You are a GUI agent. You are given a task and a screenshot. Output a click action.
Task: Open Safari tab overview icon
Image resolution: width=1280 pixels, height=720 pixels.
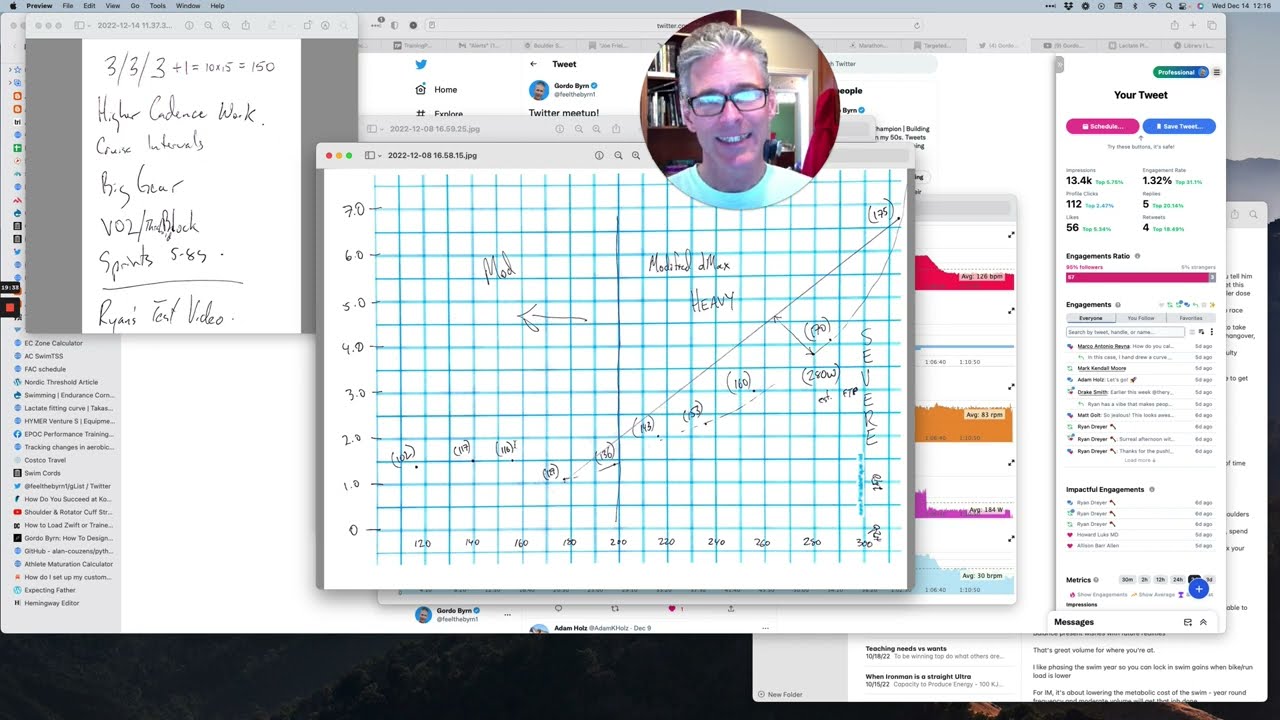tap(1210, 25)
